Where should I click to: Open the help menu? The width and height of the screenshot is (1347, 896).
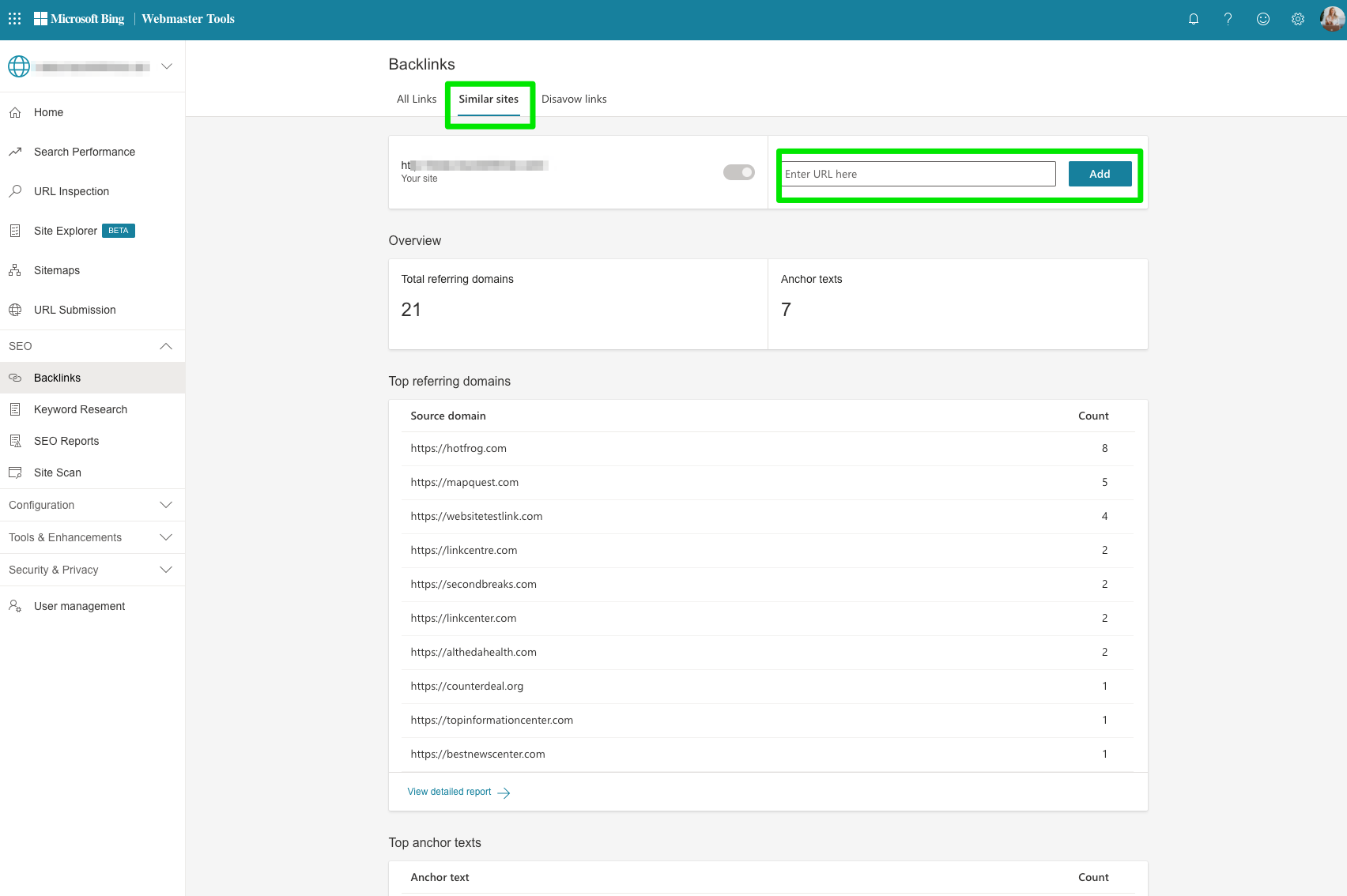[1228, 18]
